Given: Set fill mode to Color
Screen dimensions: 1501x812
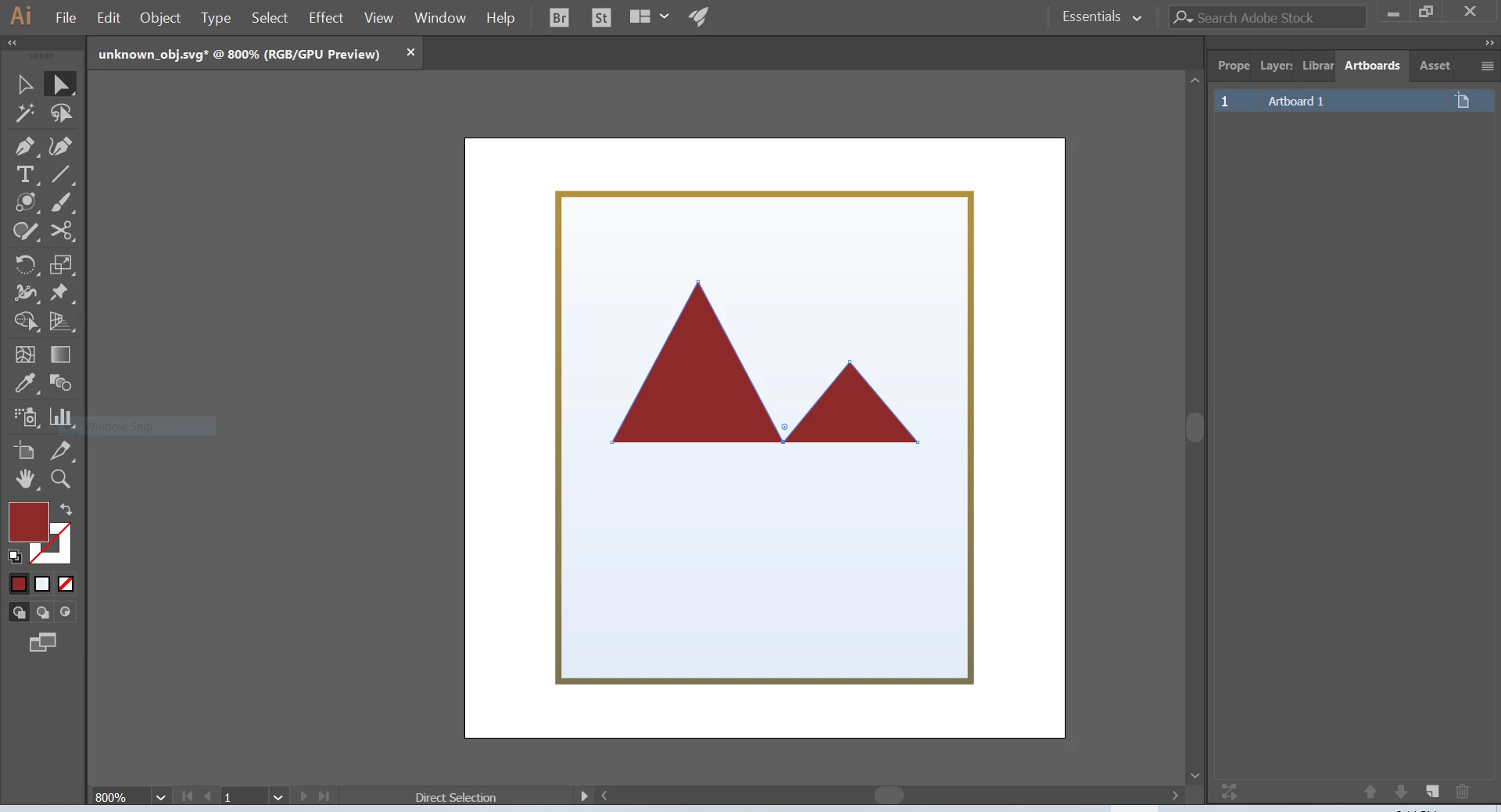Looking at the screenshot, I should [19, 584].
